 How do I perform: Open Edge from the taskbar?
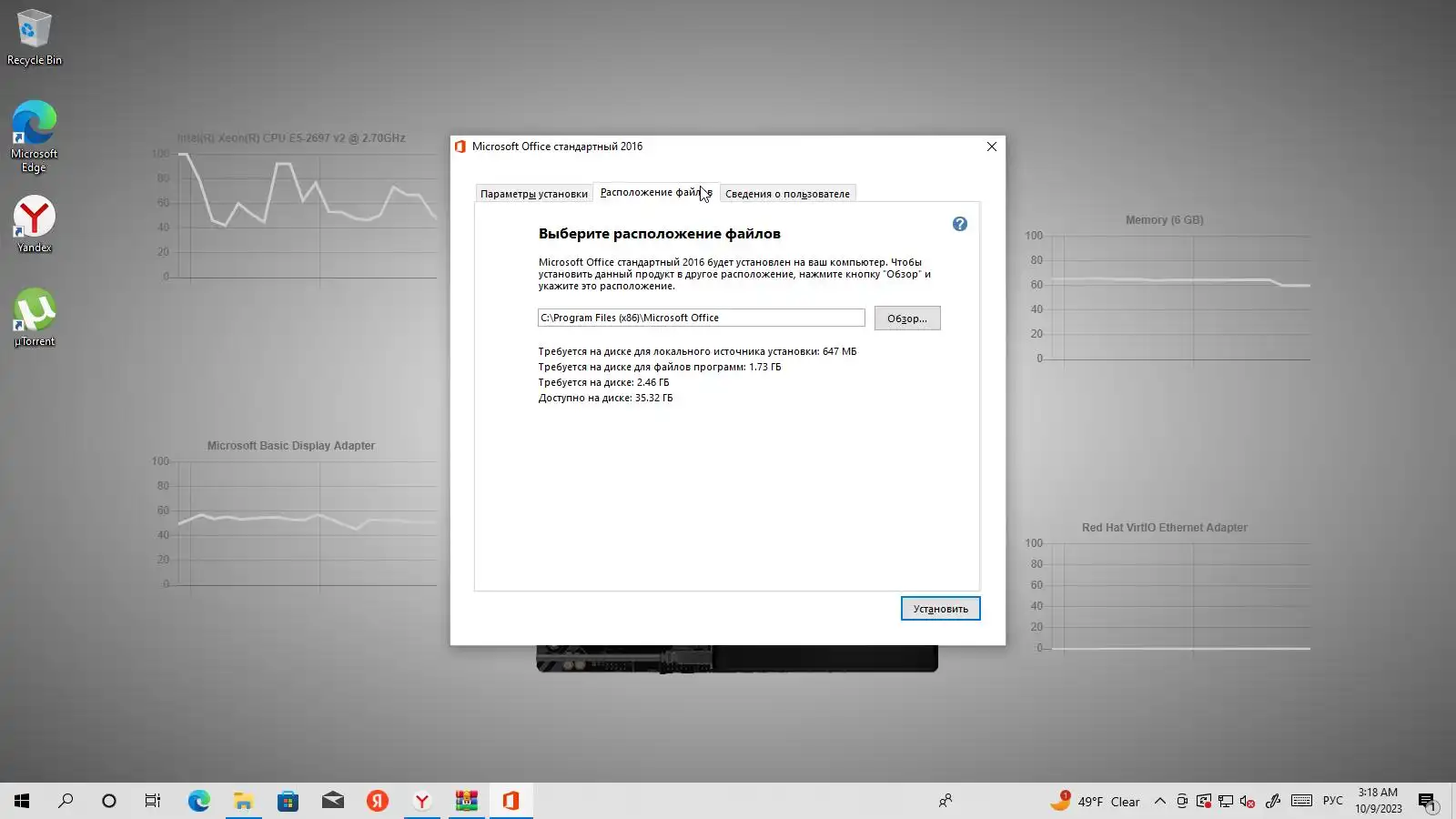198,801
